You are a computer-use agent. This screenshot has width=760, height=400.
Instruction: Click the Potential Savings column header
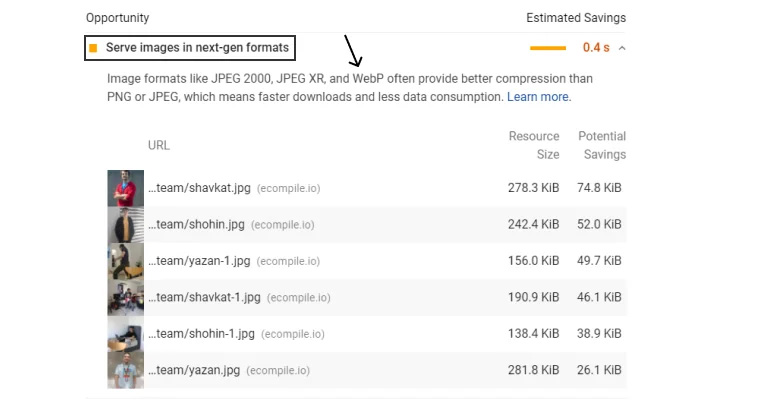pyautogui.click(x=602, y=145)
